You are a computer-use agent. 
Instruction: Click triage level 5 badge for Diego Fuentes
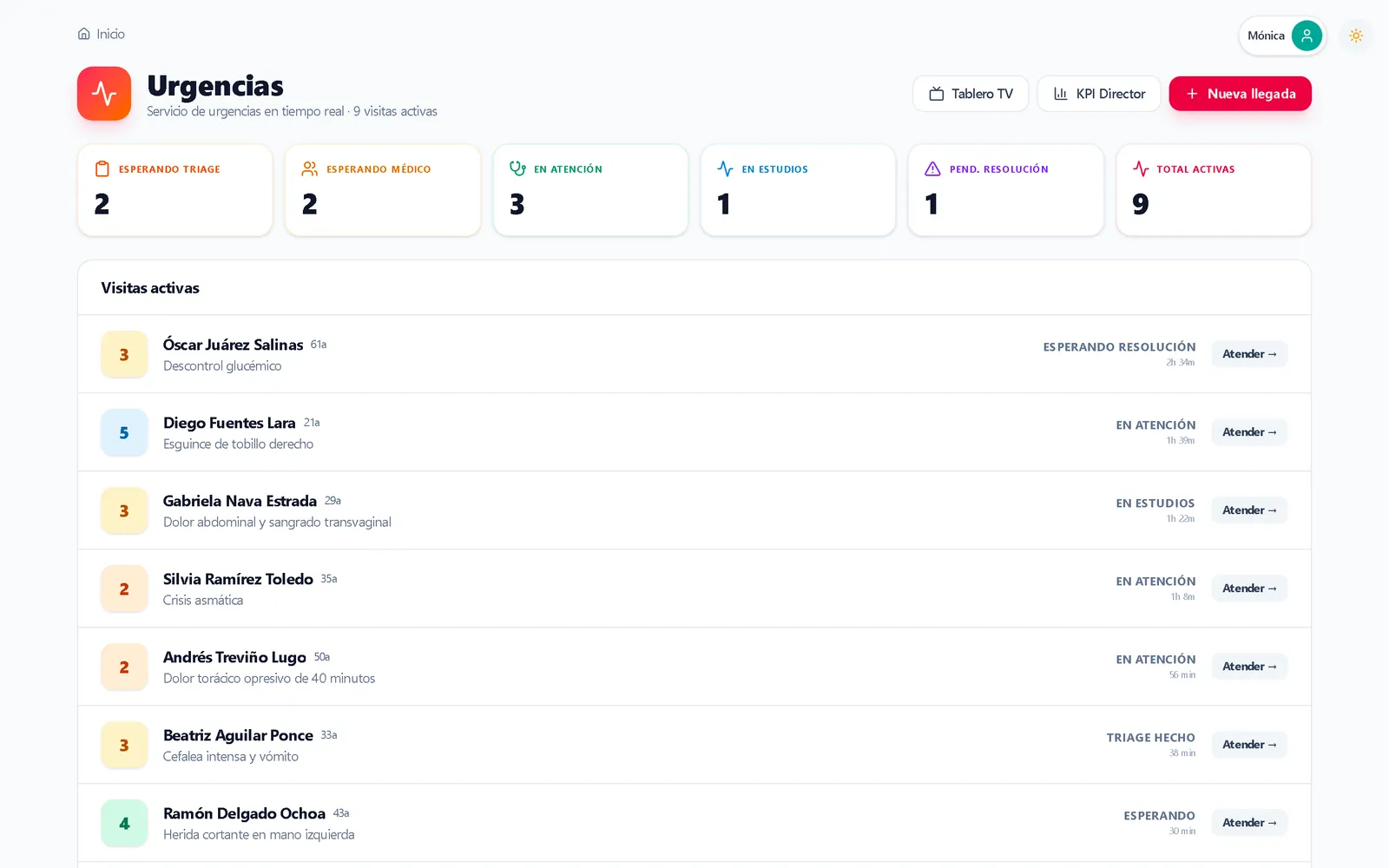(x=124, y=432)
